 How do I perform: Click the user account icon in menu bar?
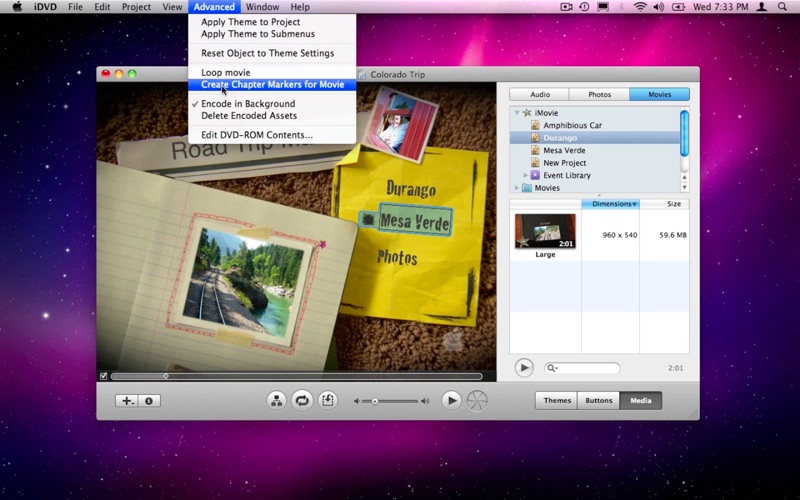pos(762,7)
